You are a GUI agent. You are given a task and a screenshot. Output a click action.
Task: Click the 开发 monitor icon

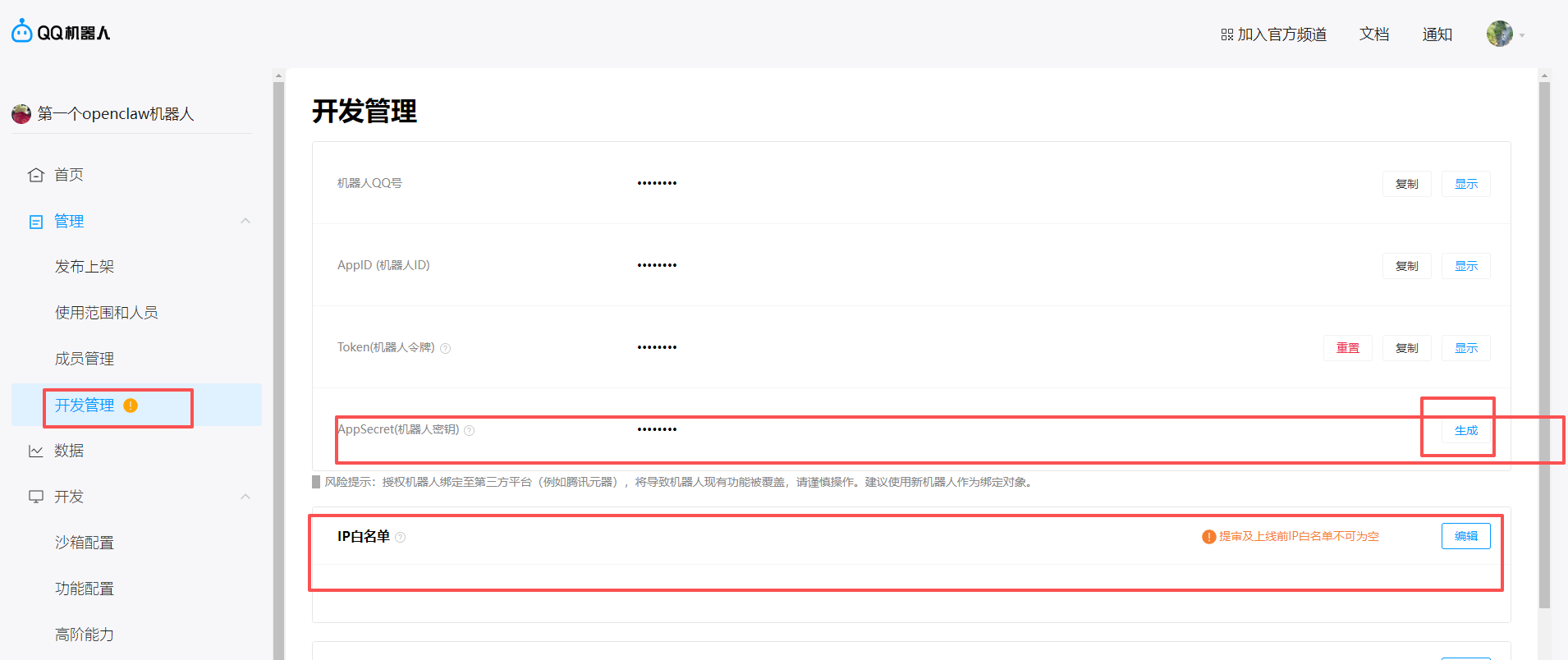35,497
